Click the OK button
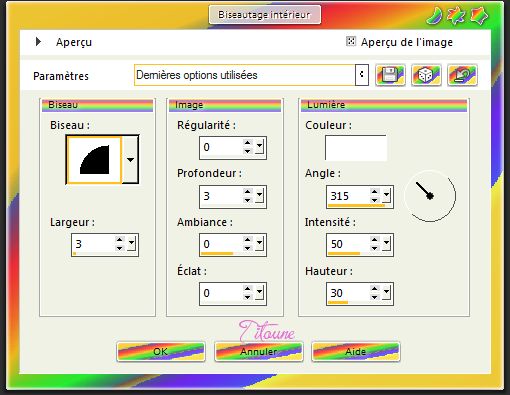Image resolution: width=510 pixels, height=395 pixels. 161,351
